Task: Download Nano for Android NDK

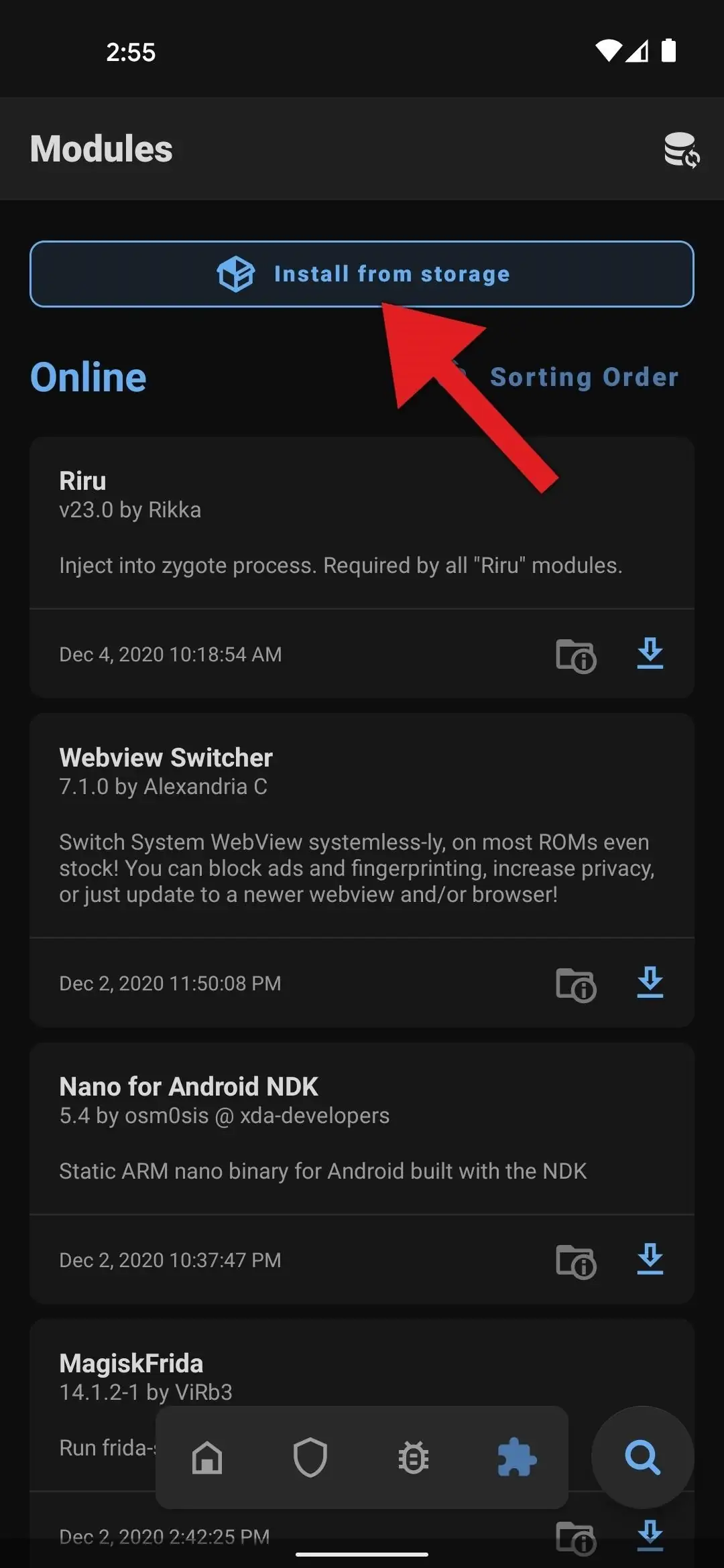Action: (650, 1260)
